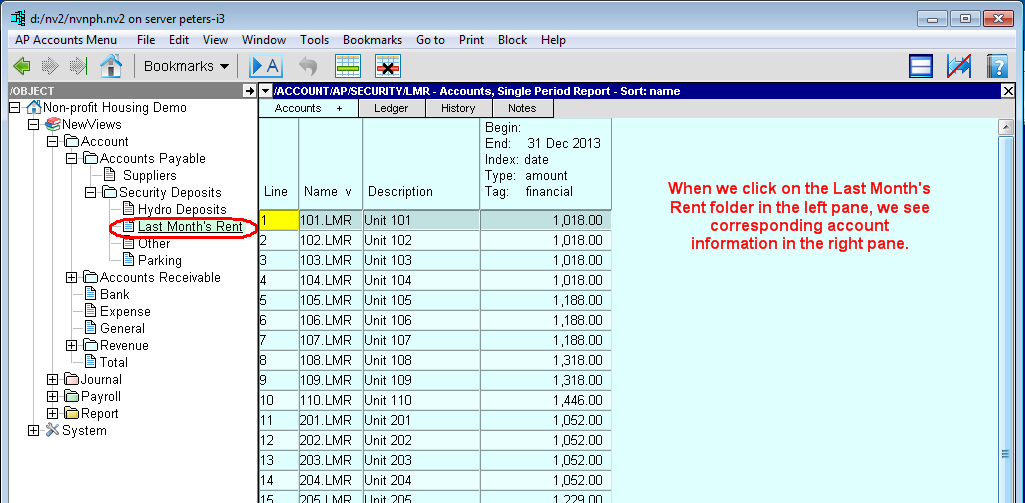Select Hydro Deposits in the tree

coord(181,210)
